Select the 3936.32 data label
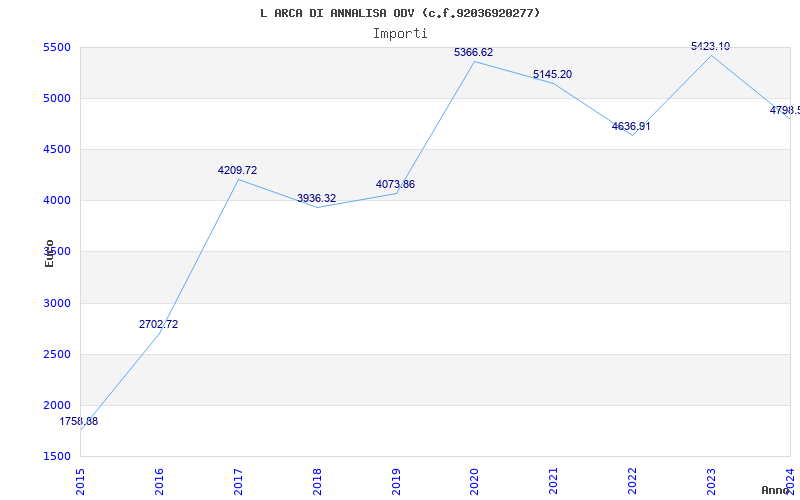The image size is (800, 500). [316, 198]
